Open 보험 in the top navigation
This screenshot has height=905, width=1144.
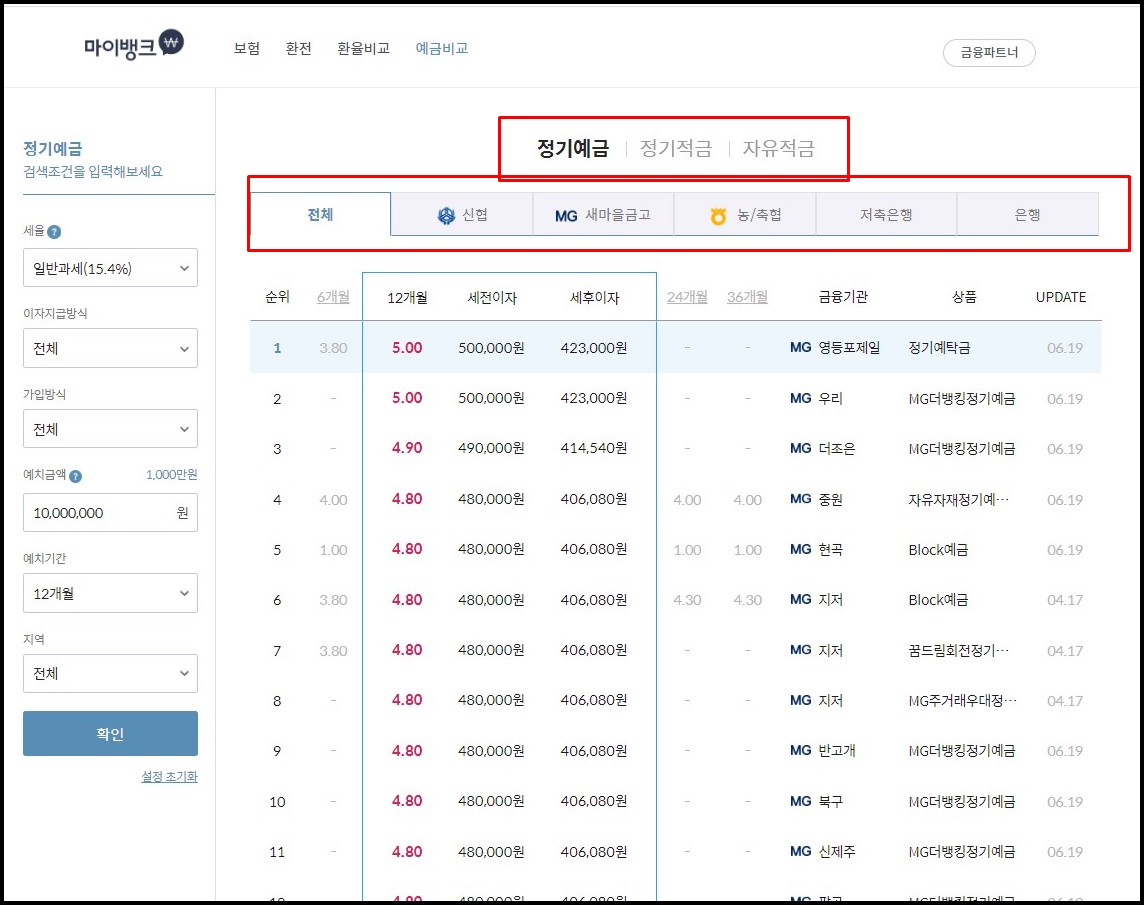[247, 48]
